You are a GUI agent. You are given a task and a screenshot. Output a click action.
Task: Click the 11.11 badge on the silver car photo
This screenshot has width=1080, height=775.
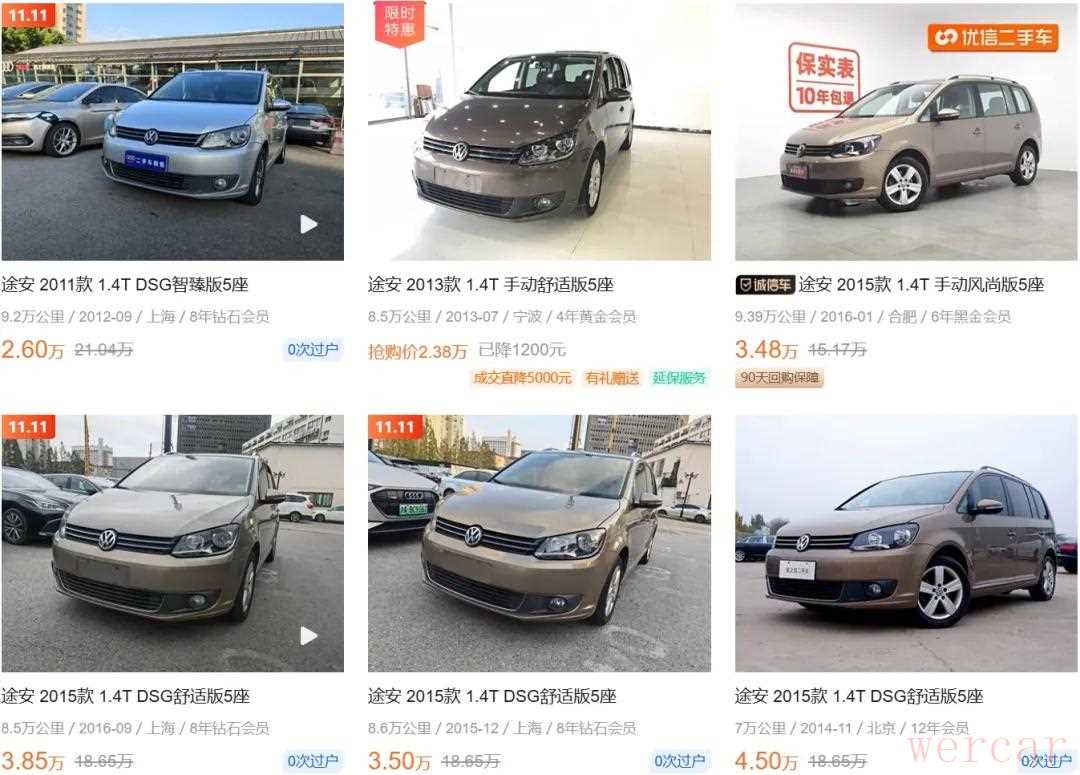coord(28,15)
